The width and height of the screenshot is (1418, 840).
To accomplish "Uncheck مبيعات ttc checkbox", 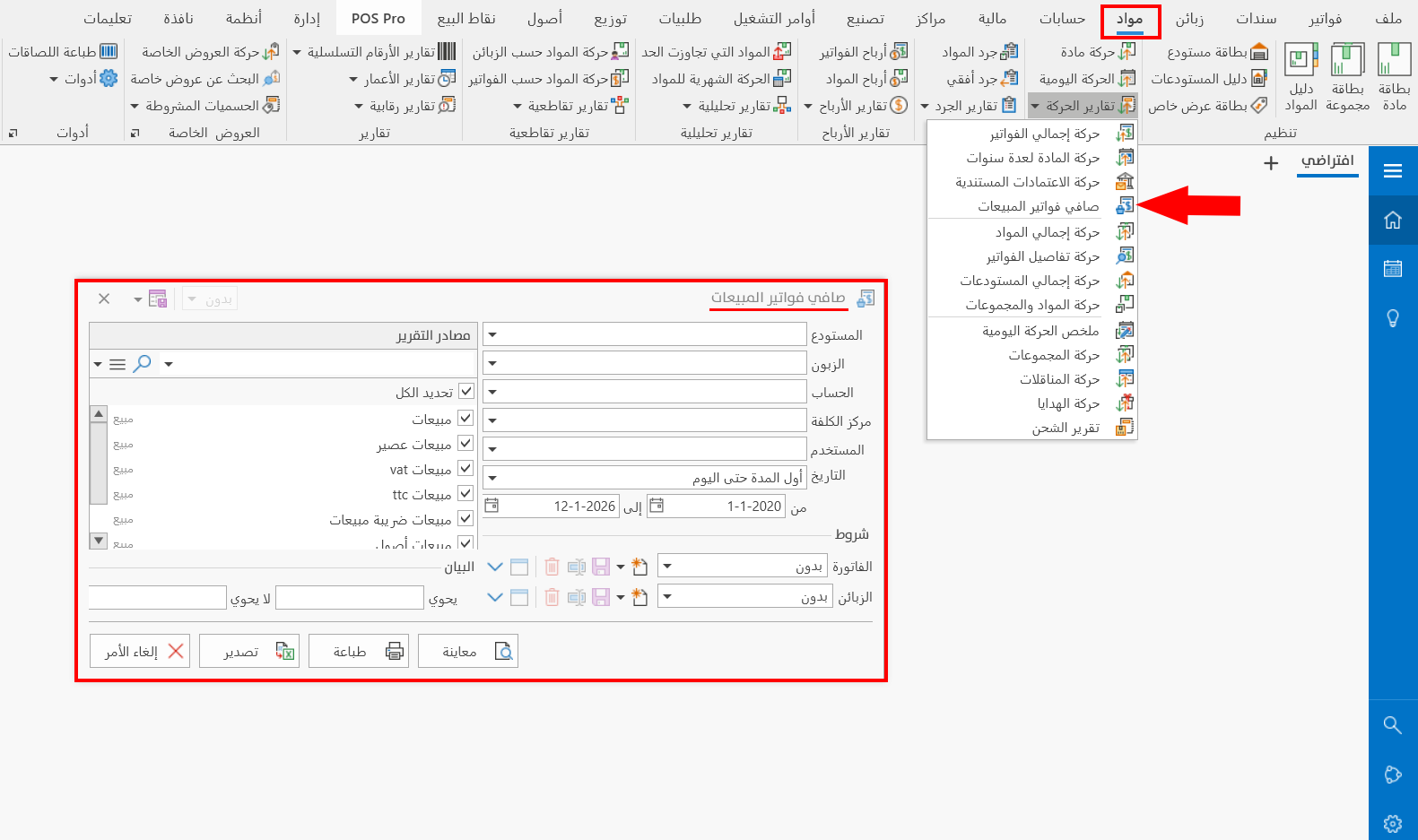I will tap(465, 493).
